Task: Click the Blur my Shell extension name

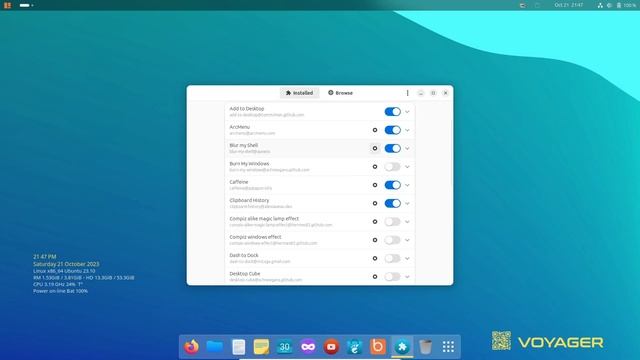Action: 244,145
